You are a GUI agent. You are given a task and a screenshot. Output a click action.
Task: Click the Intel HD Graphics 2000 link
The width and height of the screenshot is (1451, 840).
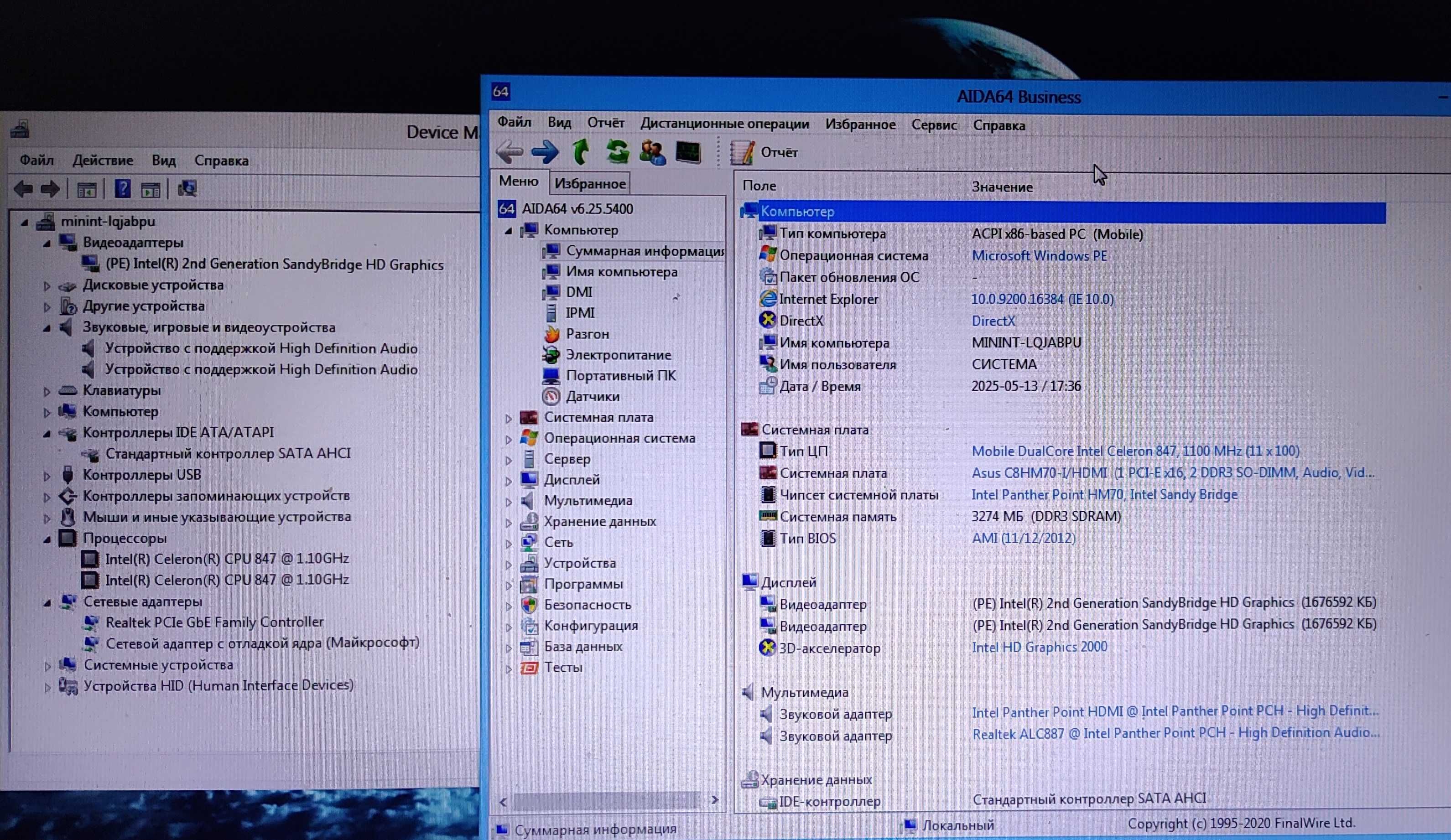coord(1039,647)
